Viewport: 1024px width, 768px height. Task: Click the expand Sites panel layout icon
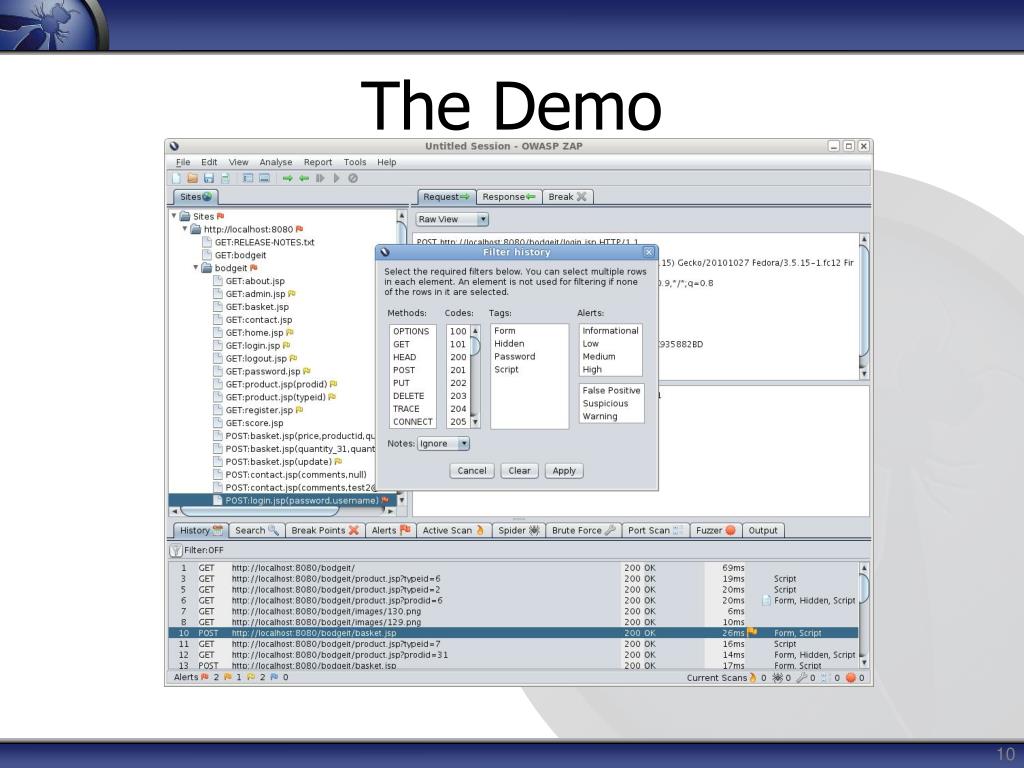(248, 178)
